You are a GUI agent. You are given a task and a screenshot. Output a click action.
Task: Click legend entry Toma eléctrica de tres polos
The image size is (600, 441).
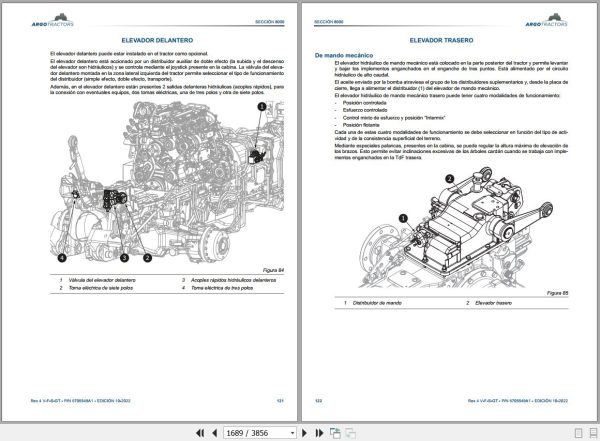(x=222, y=288)
